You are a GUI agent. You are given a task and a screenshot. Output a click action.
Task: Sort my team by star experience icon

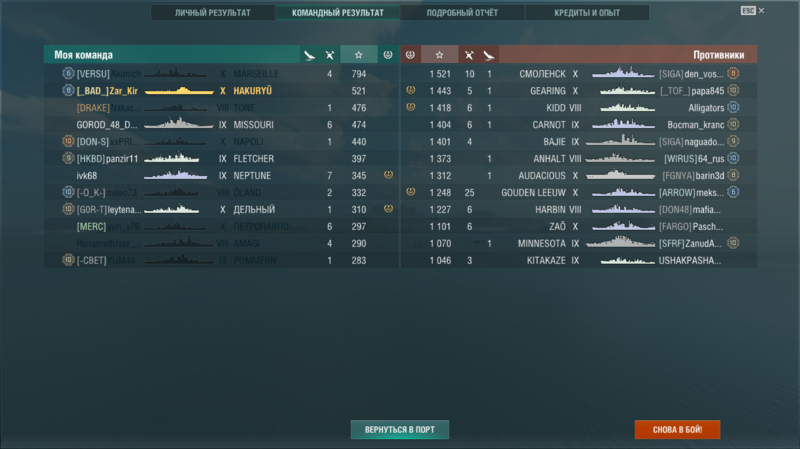(359, 55)
